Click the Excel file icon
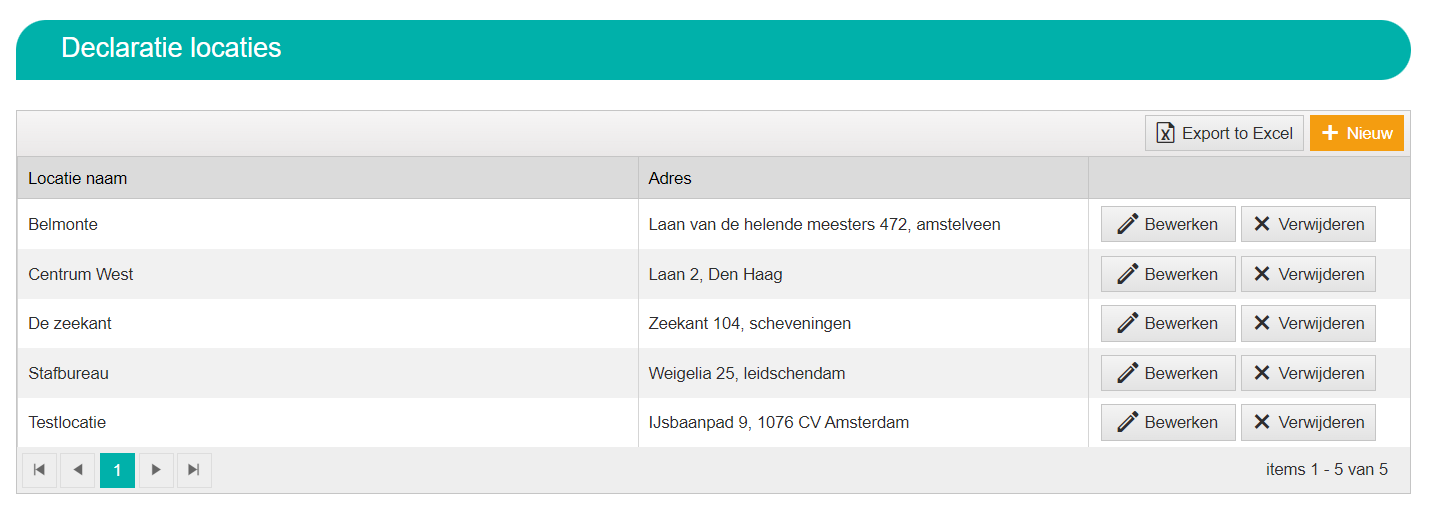This screenshot has width=1429, height=509. (x=1165, y=133)
